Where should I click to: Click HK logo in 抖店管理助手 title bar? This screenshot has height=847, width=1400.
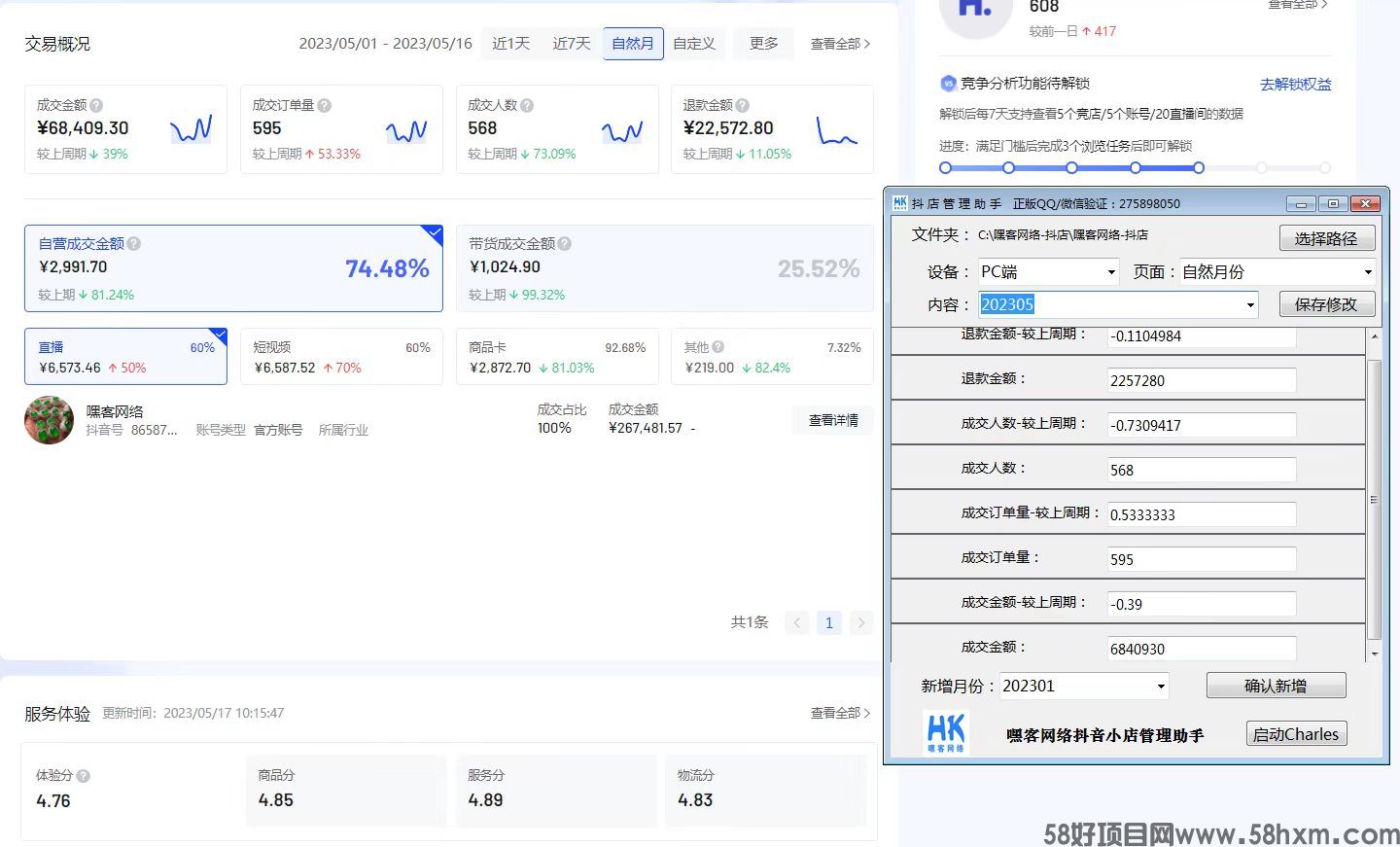point(899,202)
